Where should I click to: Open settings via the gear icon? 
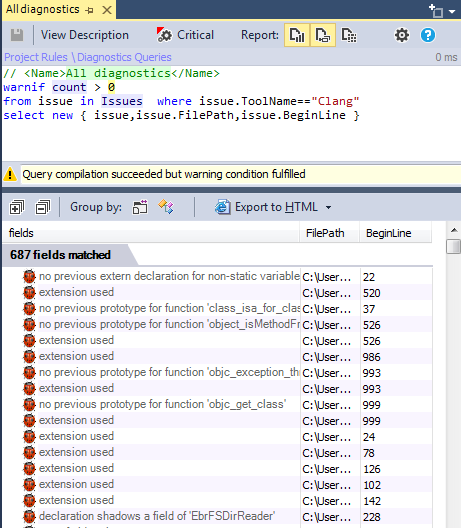(x=402, y=35)
